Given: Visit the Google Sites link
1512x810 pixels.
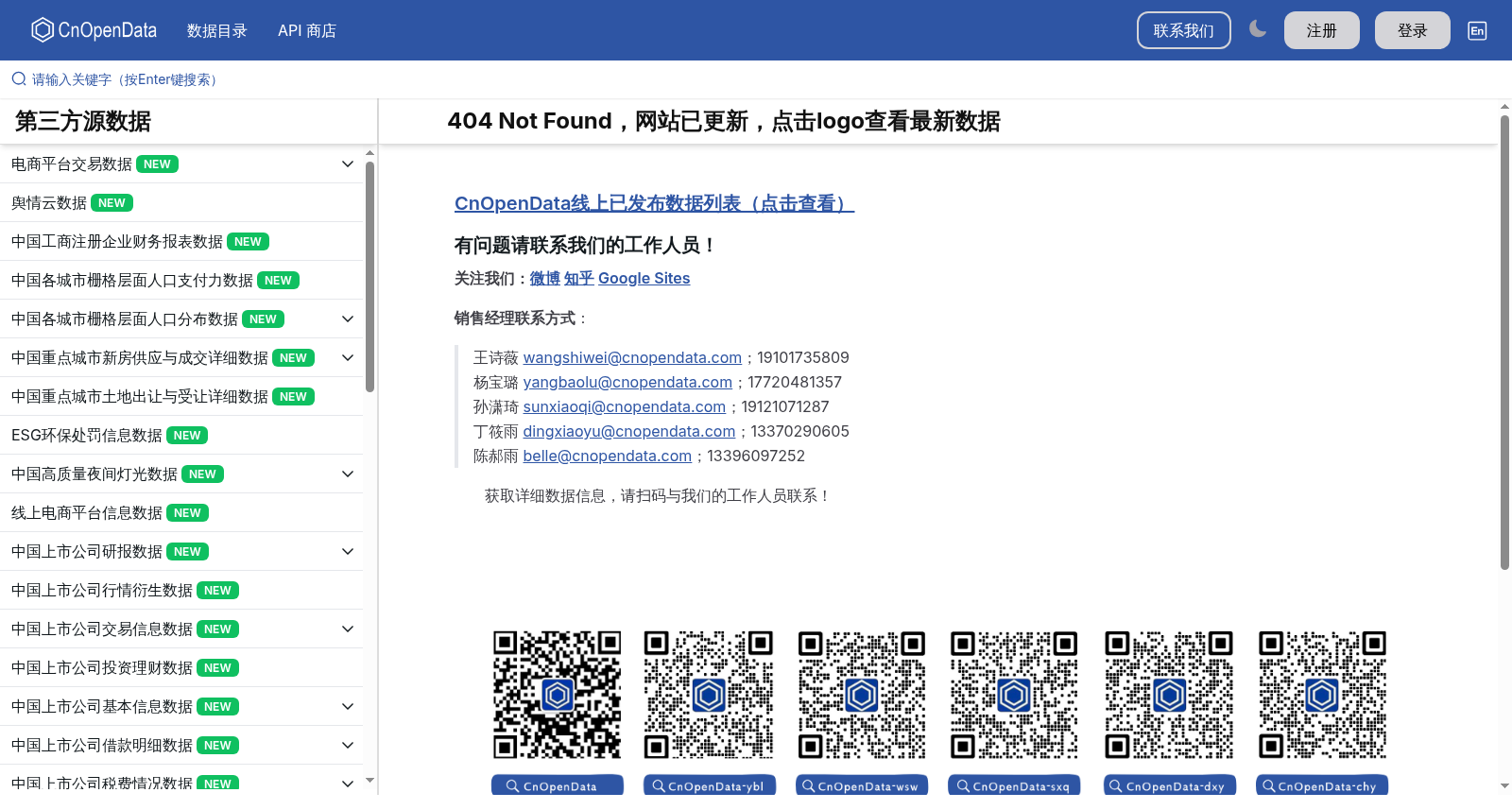Looking at the screenshot, I should (x=644, y=278).
